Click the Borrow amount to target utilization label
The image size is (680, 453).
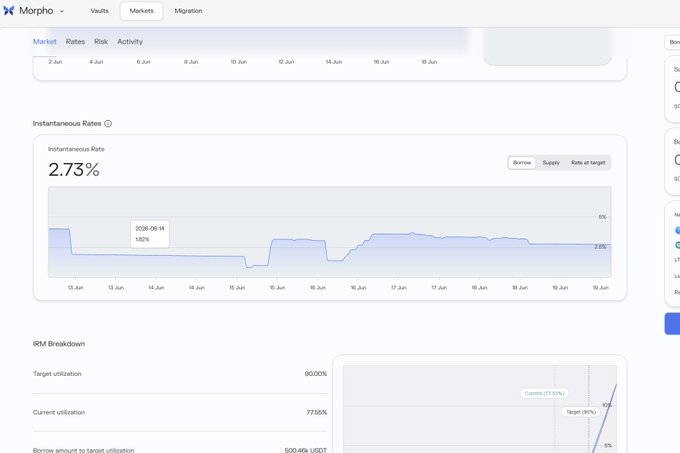coord(84,450)
